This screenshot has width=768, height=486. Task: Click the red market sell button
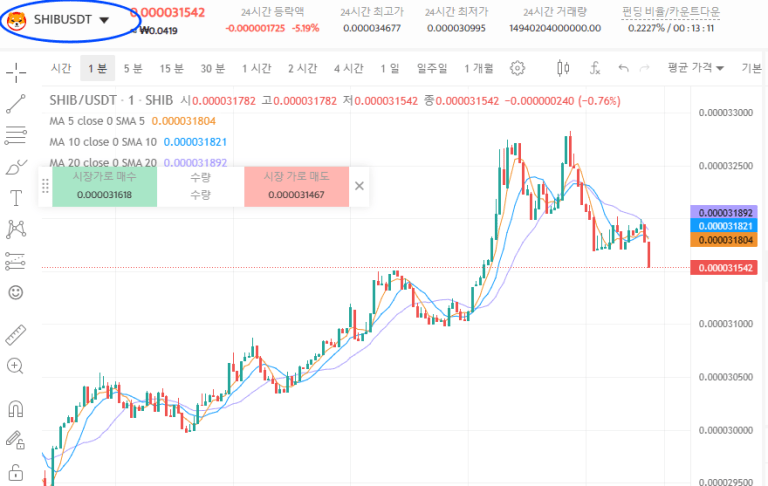(x=296, y=187)
